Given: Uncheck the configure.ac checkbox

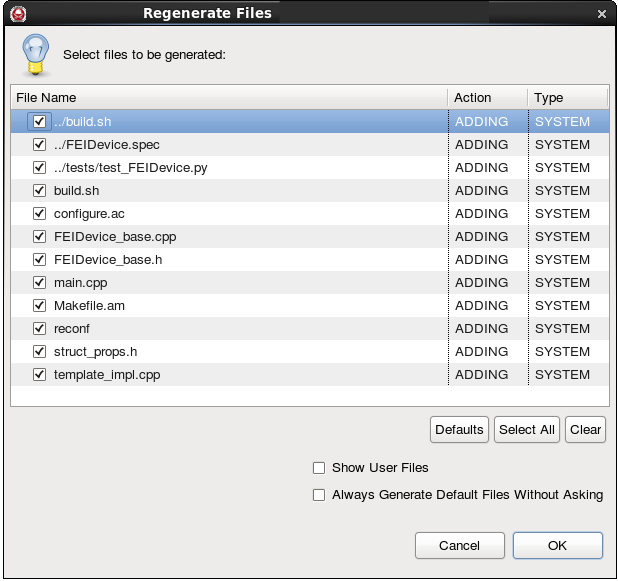Looking at the screenshot, I should [x=40, y=214].
